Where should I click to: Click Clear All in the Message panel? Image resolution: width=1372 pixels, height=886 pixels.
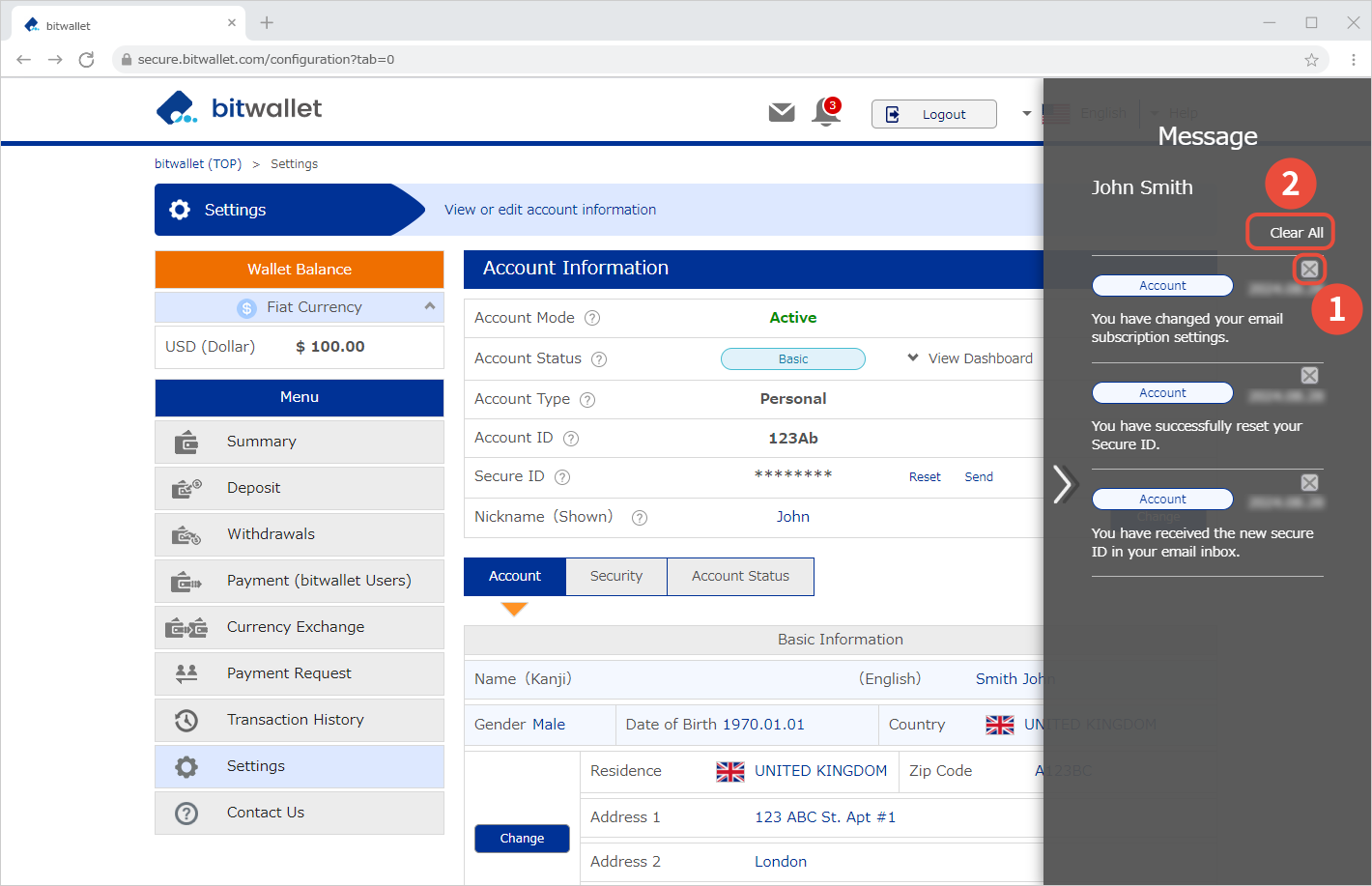pos(1296,233)
